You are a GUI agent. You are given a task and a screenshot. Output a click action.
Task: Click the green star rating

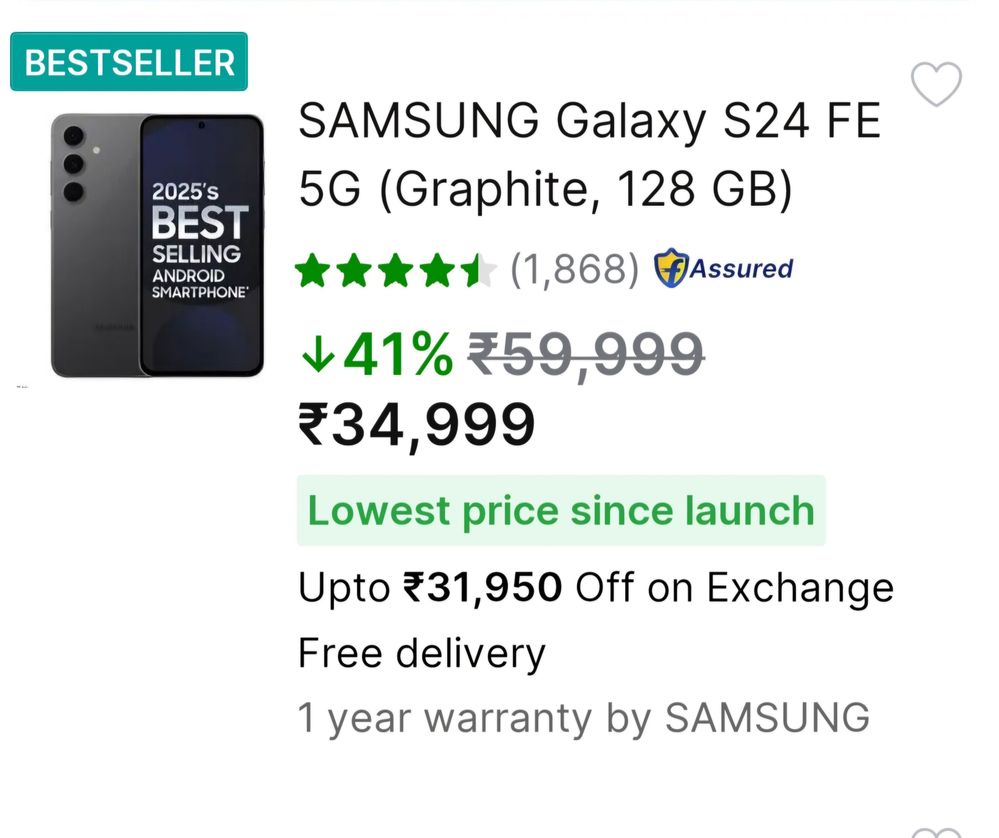[x=396, y=270]
